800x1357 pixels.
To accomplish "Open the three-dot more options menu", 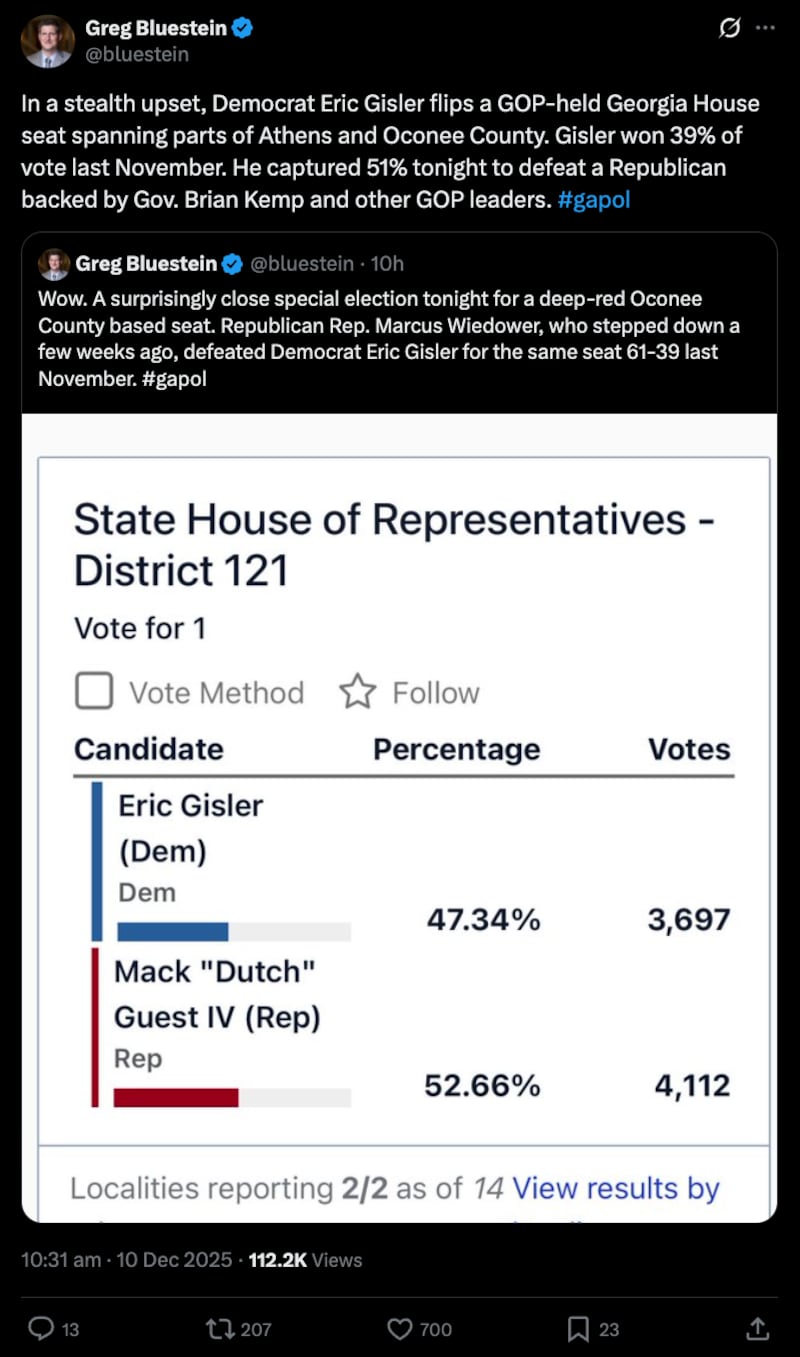I will pyautogui.click(x=765, y=29).
